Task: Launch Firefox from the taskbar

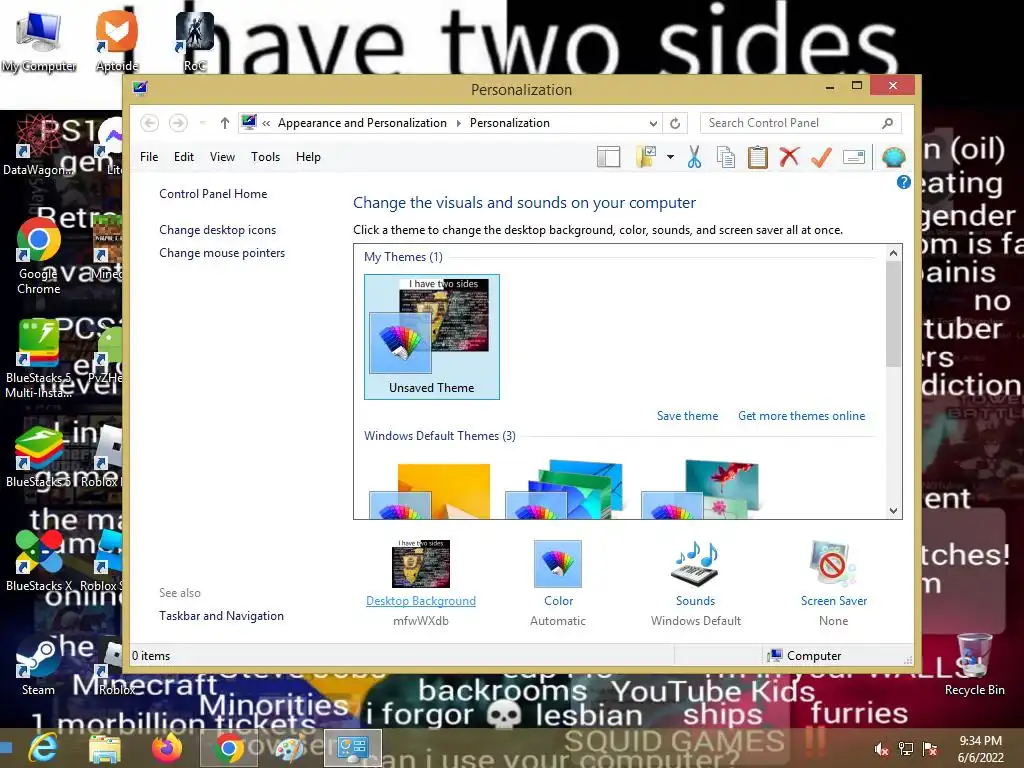Action: (167, 748)
